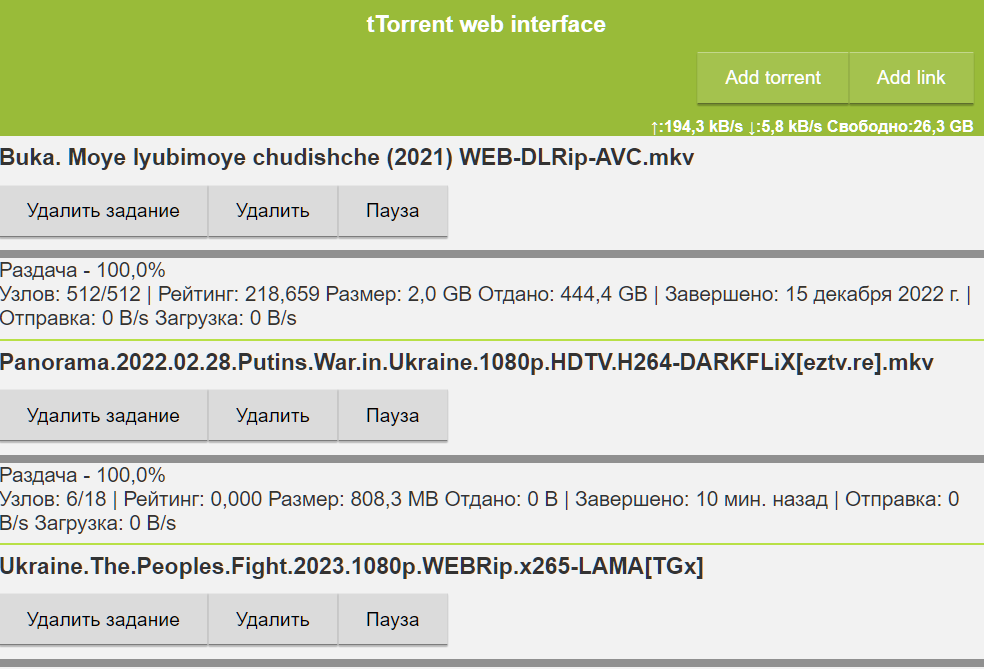Viewport: 984px width, 669px height.
Task: Click the tTorrent web interface header title
Action: (486, 24)
